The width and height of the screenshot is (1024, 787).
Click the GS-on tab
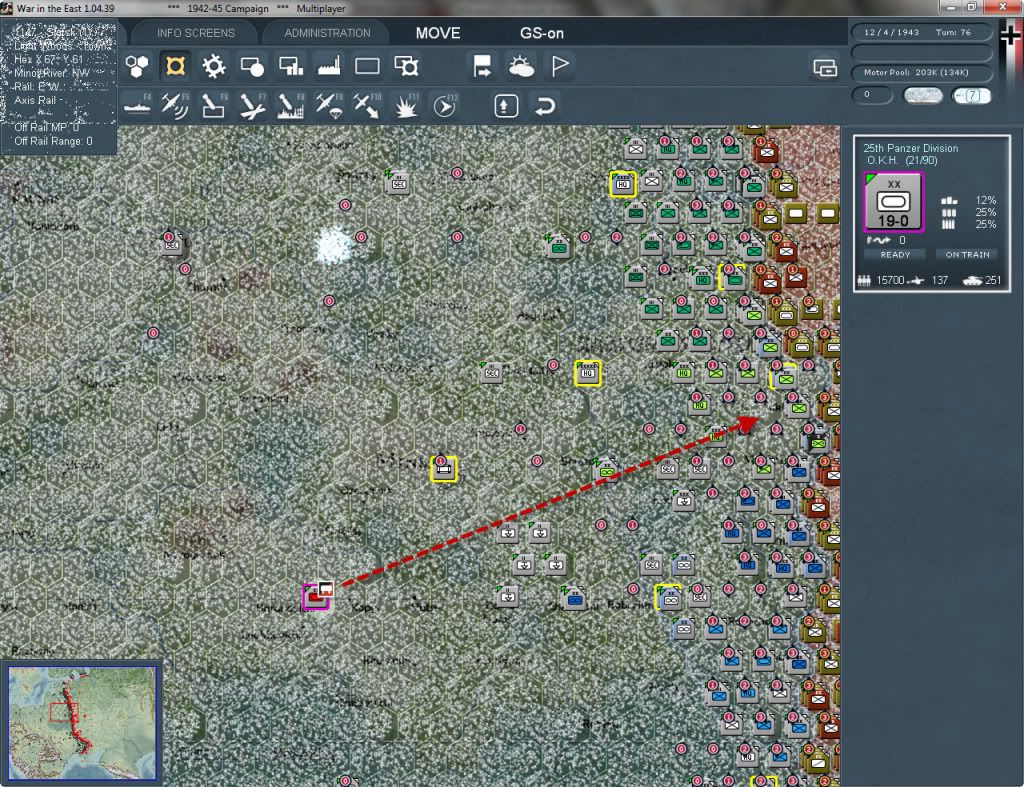[x=541, y=33]
